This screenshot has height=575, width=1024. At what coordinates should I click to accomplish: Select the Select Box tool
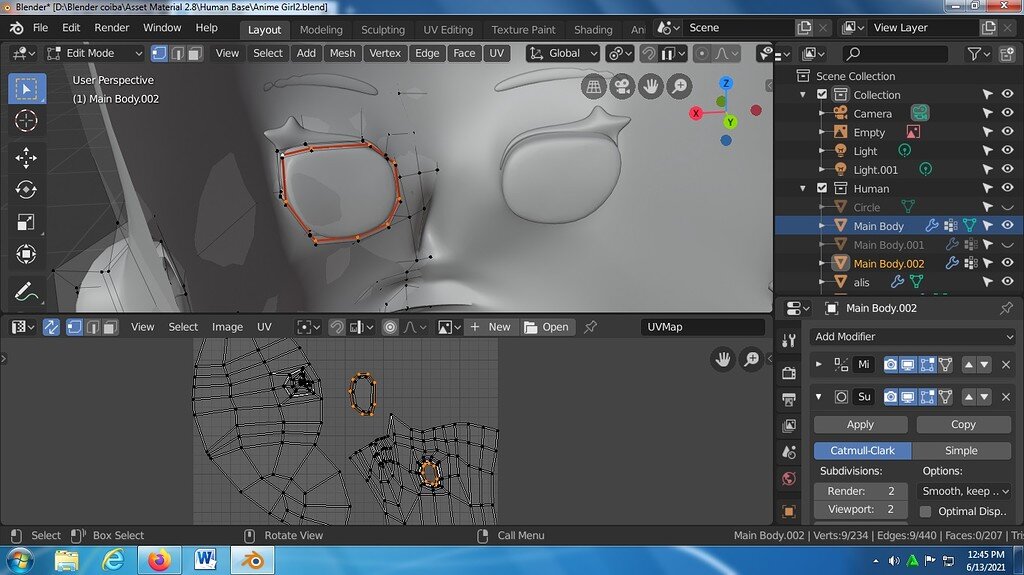tap(26, 88)
